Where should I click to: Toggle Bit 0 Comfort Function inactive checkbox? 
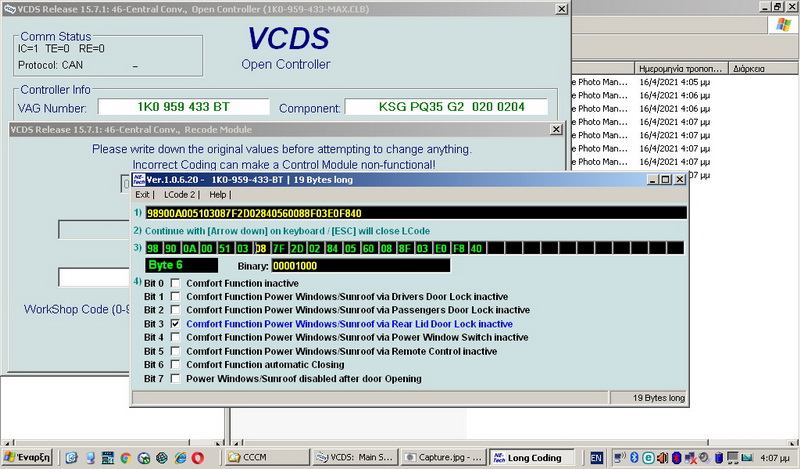[x=175, y=283]
